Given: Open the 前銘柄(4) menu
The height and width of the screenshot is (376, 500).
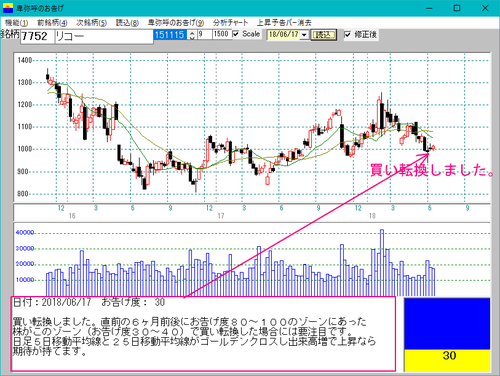Looking at the screenshot, I should click(52, 23).
